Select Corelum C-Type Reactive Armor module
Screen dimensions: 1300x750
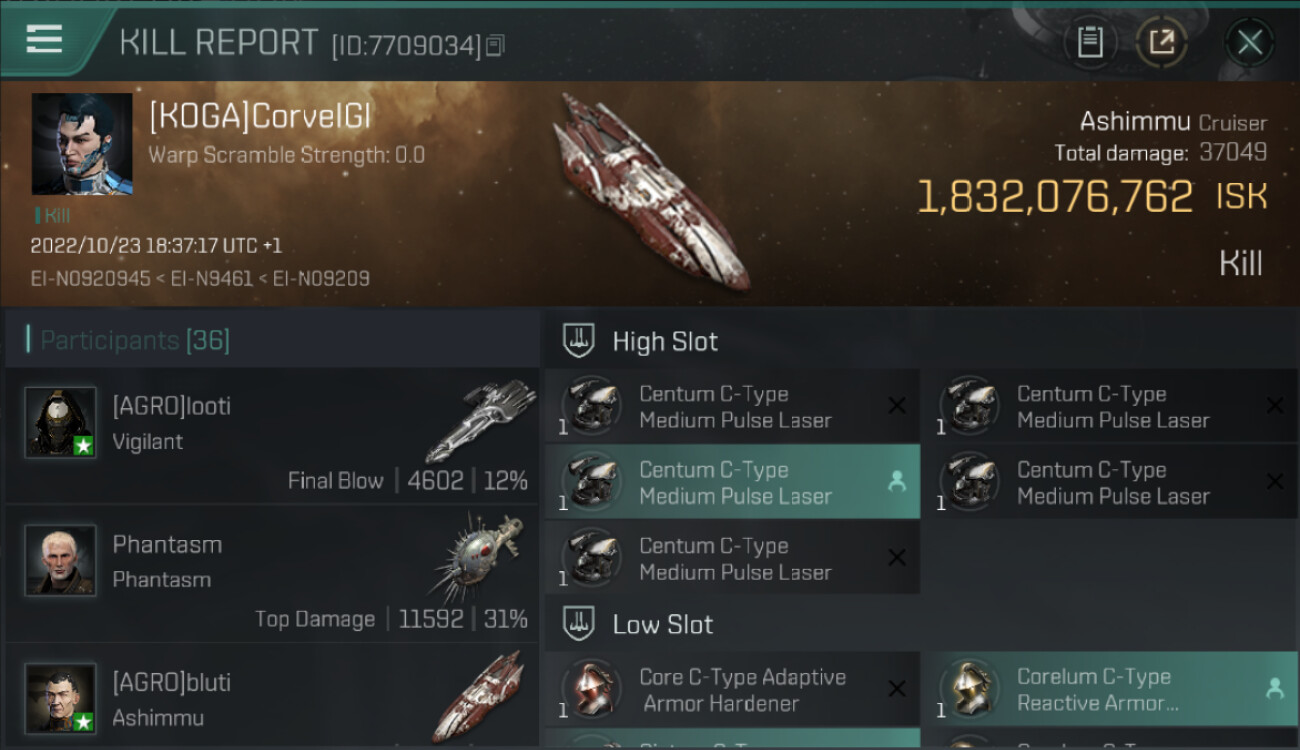coord(1110,689)
